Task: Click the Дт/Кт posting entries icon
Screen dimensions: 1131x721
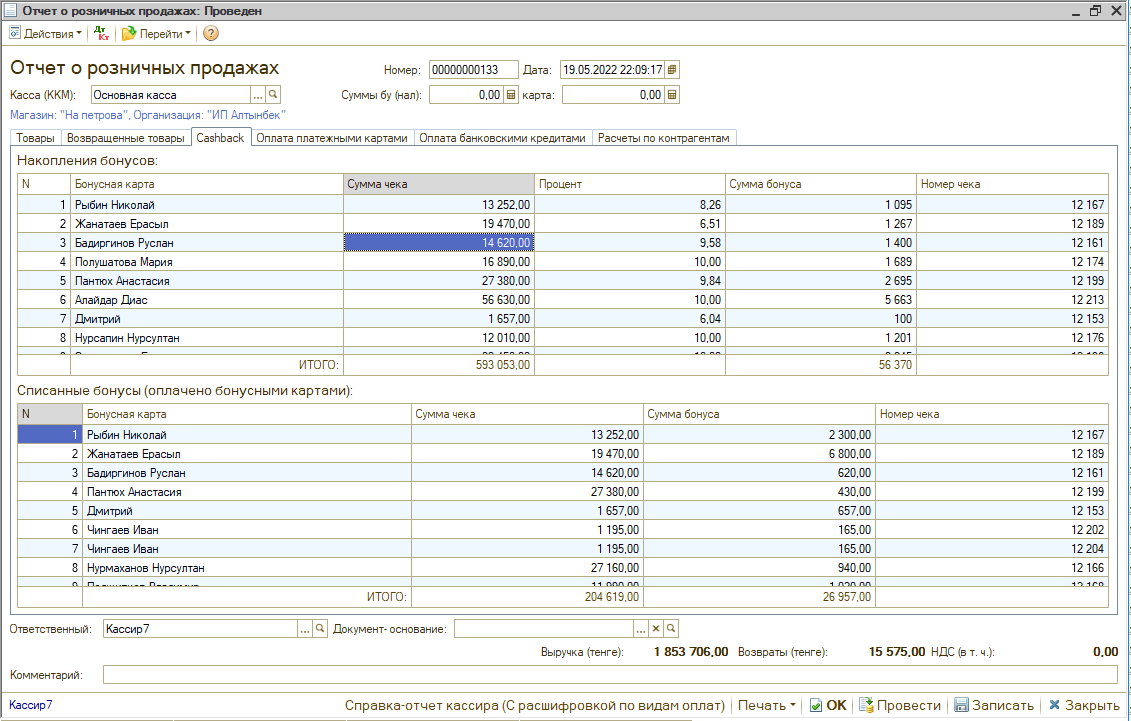Action: click(x=102, y=33)
